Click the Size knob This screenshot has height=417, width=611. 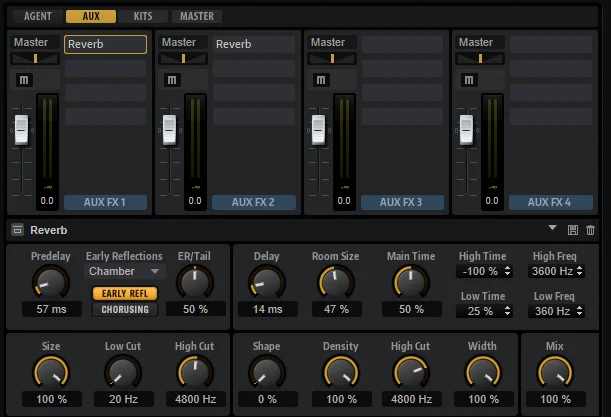(x=51, y=372)
